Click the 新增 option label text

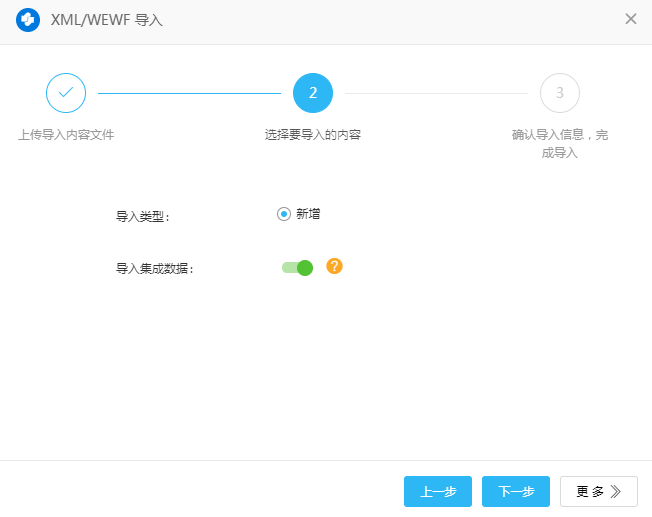point(308,214)
